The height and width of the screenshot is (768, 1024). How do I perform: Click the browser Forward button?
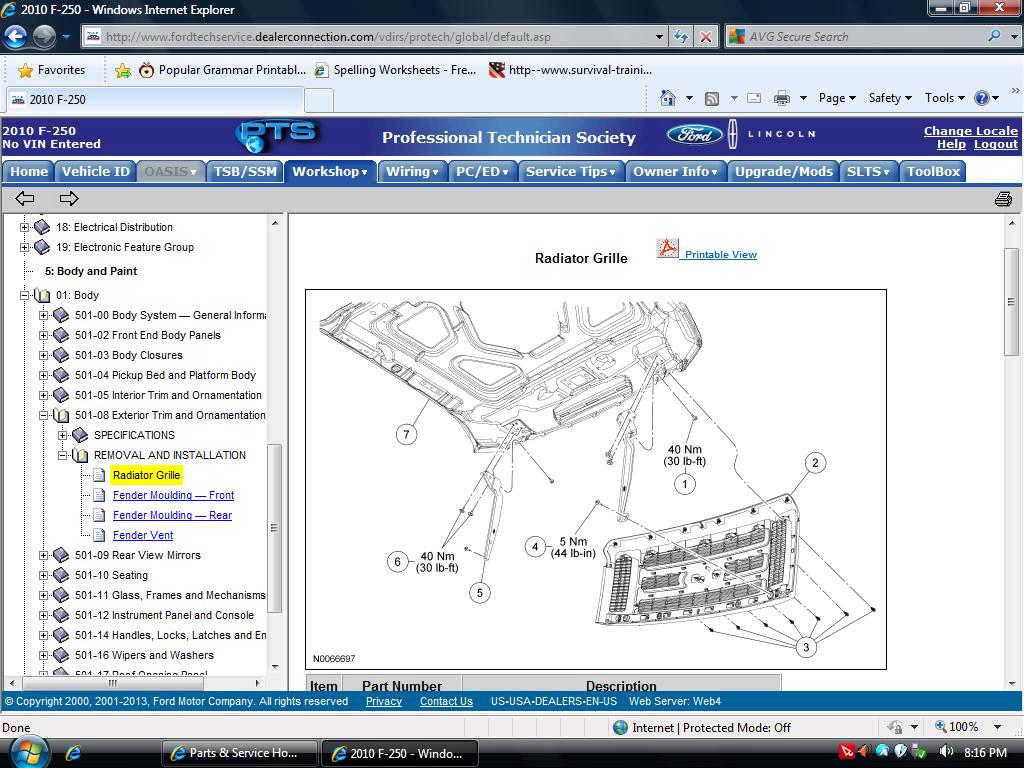(44, 36)
